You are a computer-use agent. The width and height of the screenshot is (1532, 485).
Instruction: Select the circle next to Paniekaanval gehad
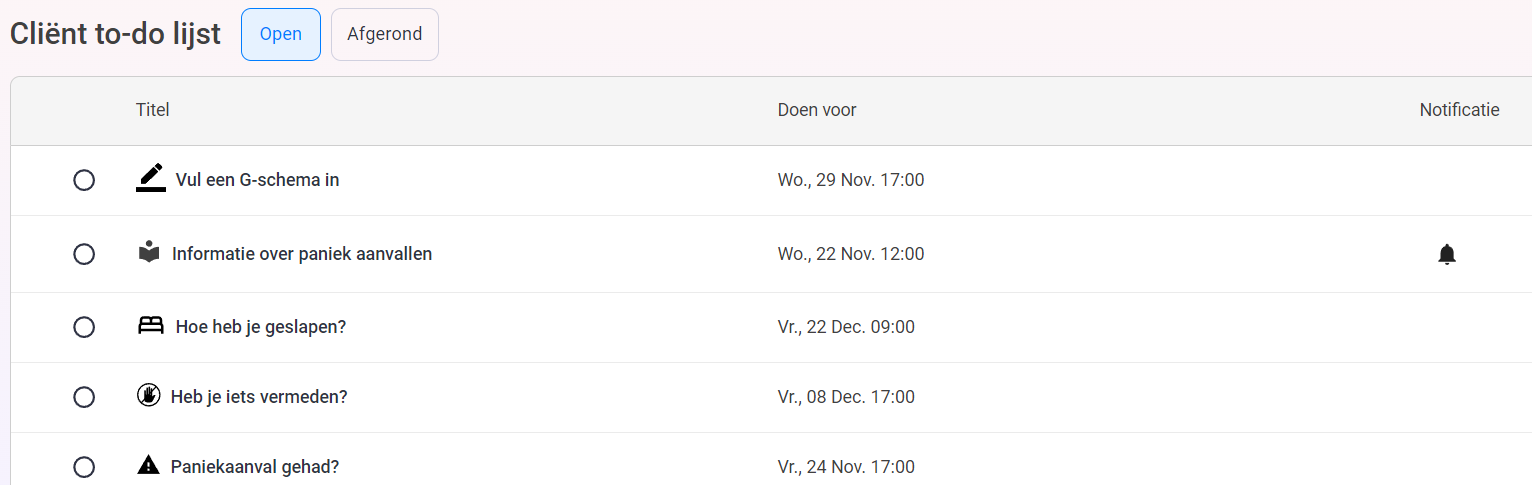tap(84, 467)
